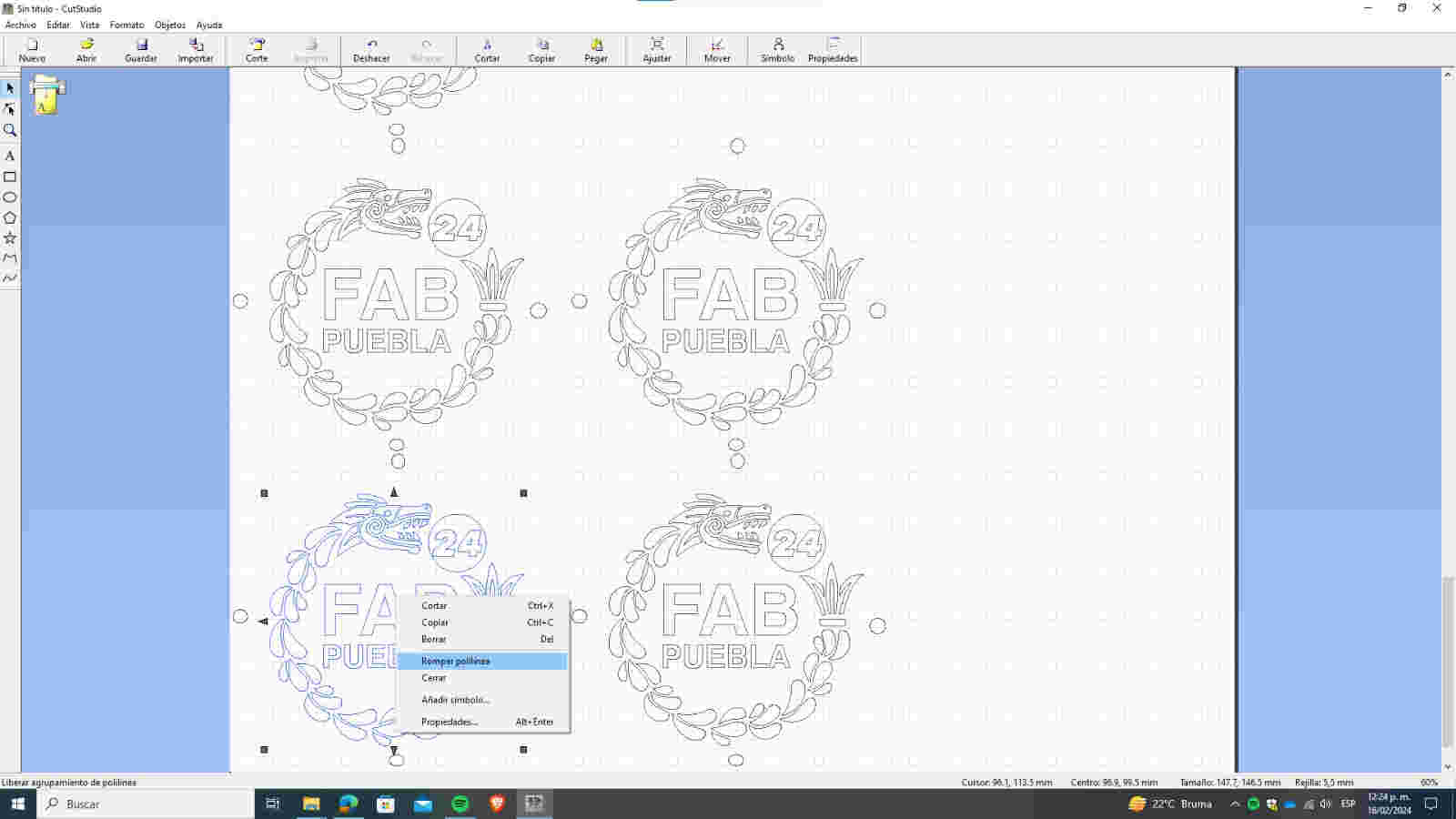Undo the last action with Deshacer
The height and width of the screenshot is (819, 1456).
click(371, 50)
